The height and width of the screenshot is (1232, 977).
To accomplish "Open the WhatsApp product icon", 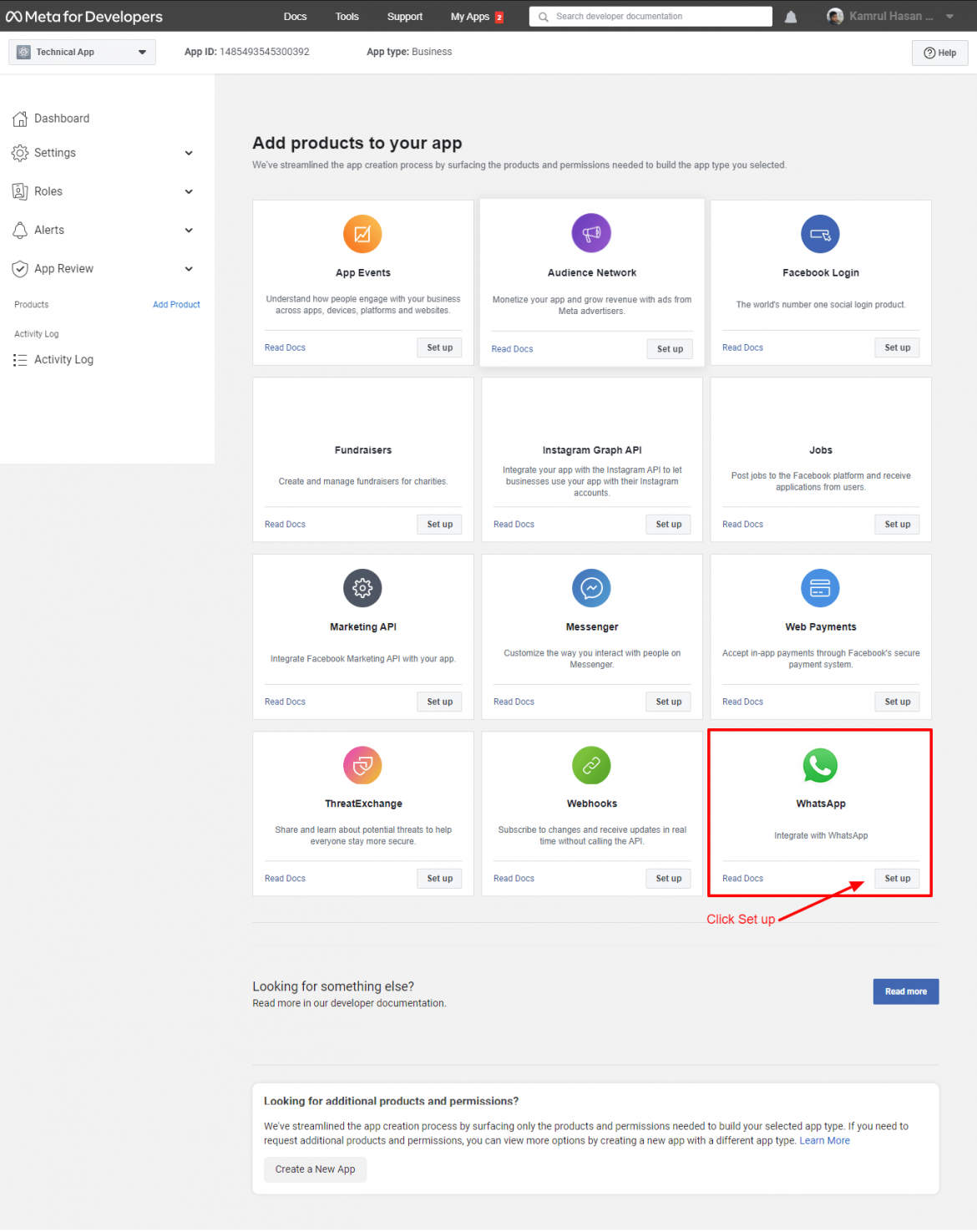I will [820, 765].
